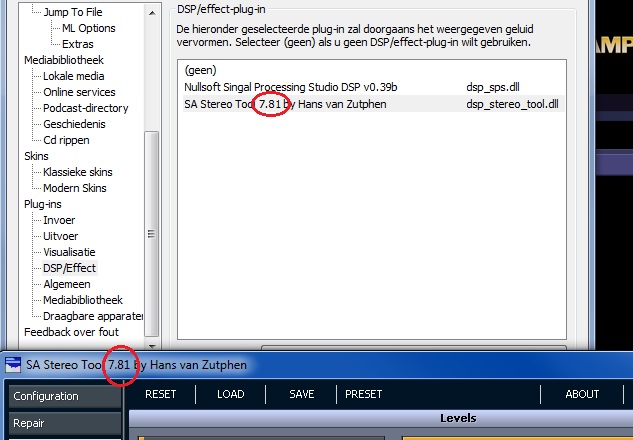Open Algemeen plug-ins page
The width and height of the screenshot is (633, 440).
click(67, 284)
